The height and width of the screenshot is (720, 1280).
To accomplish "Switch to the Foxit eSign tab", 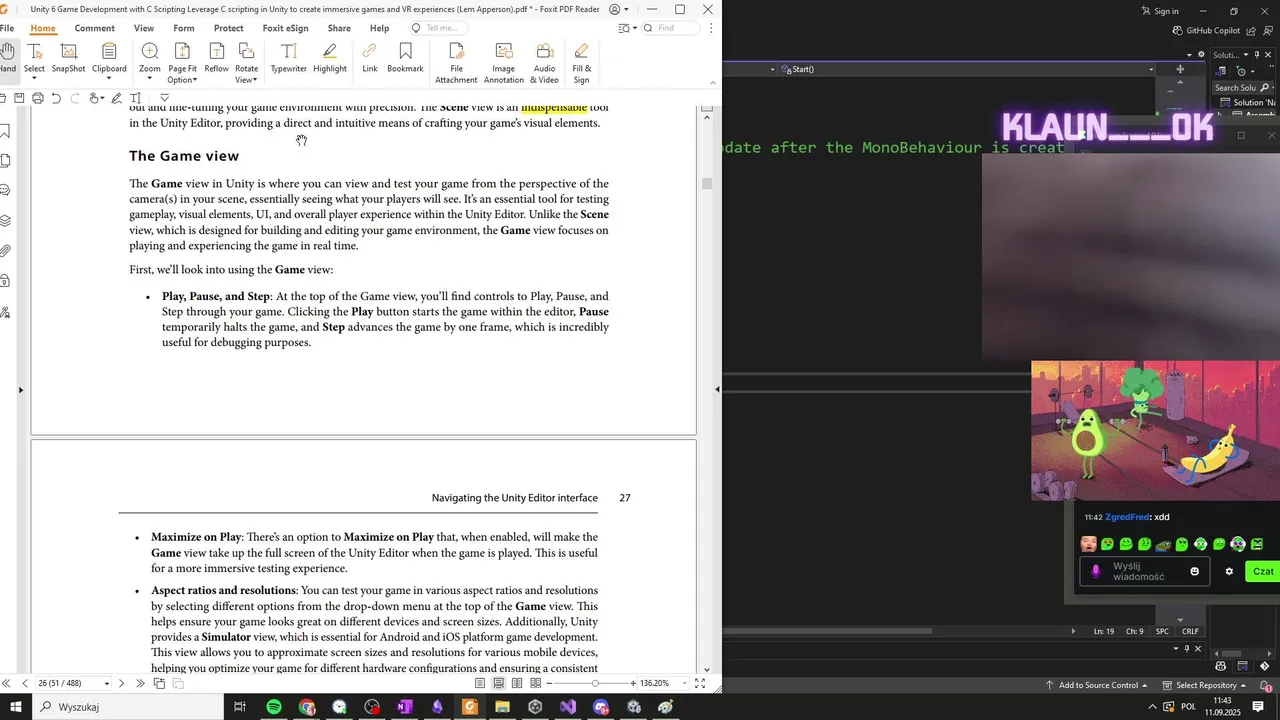I will pyautogui.click(x=285, y=28).
